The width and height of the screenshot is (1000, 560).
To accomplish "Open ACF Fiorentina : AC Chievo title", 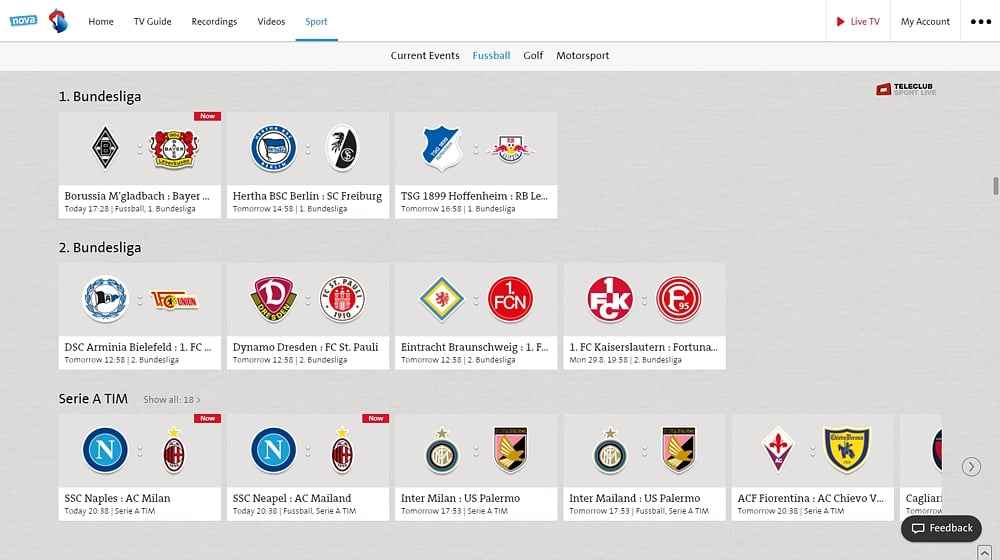I will (x=811, y=498).
